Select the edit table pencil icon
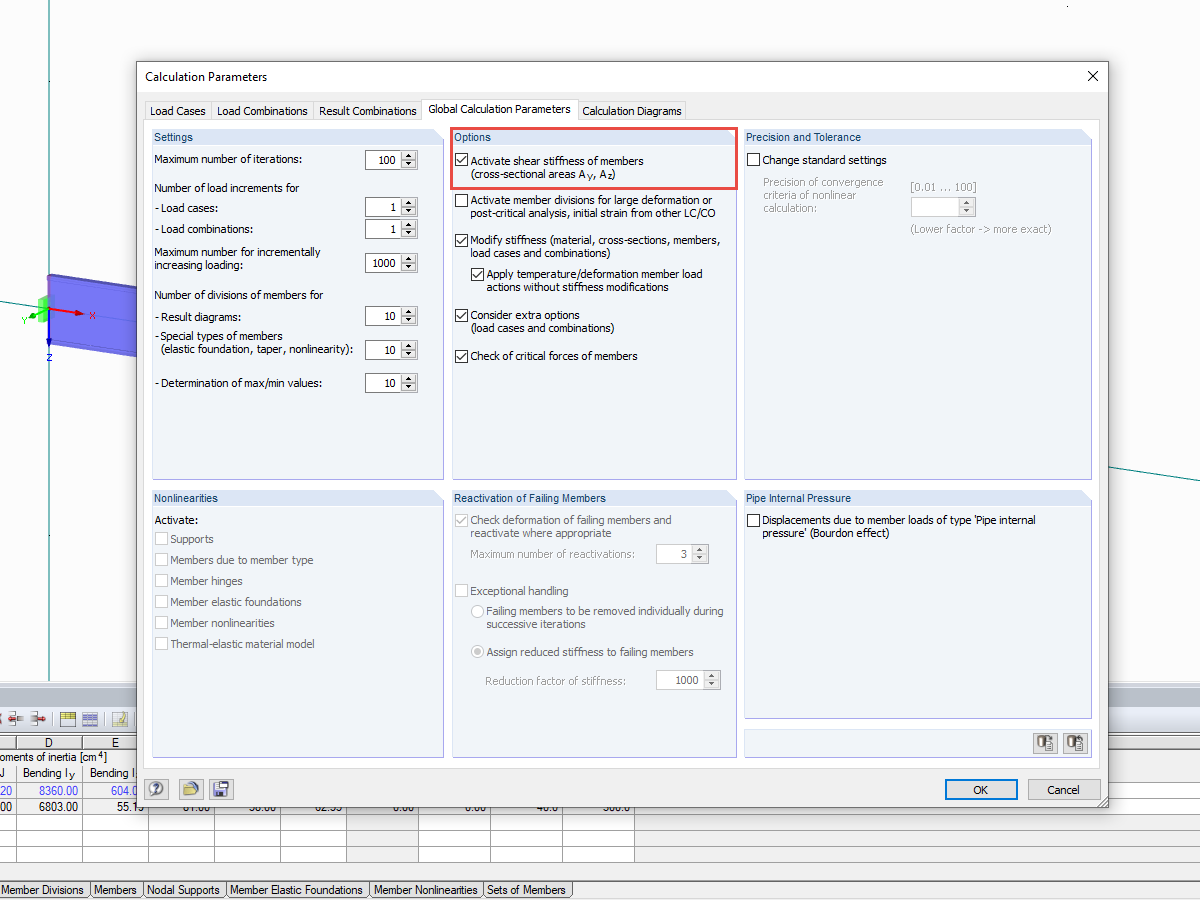This screenshot has height=900, width=1200. click(x=120, y=718)
